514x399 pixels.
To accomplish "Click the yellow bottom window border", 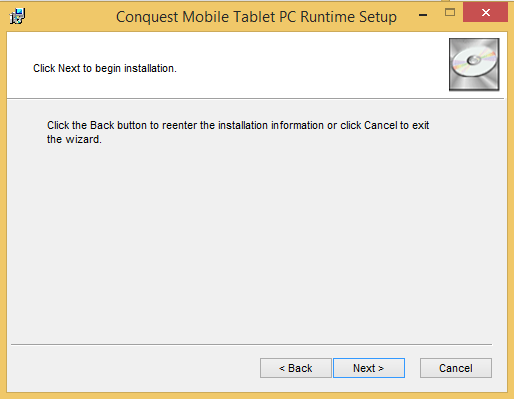I will [257, 396].
